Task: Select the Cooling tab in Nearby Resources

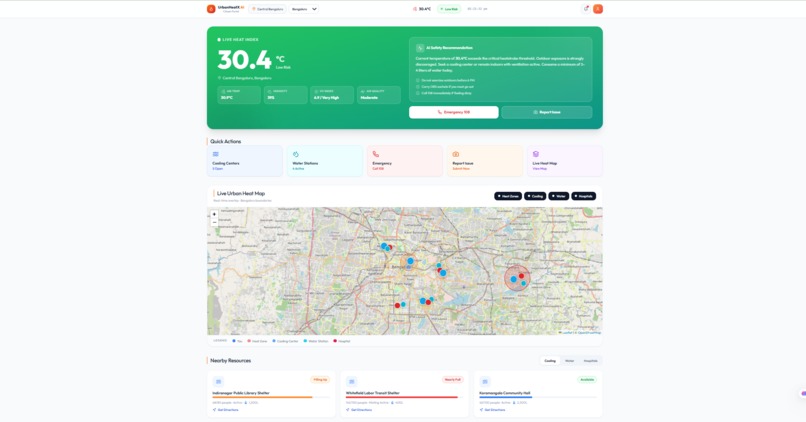Action: tap(550, 361)
